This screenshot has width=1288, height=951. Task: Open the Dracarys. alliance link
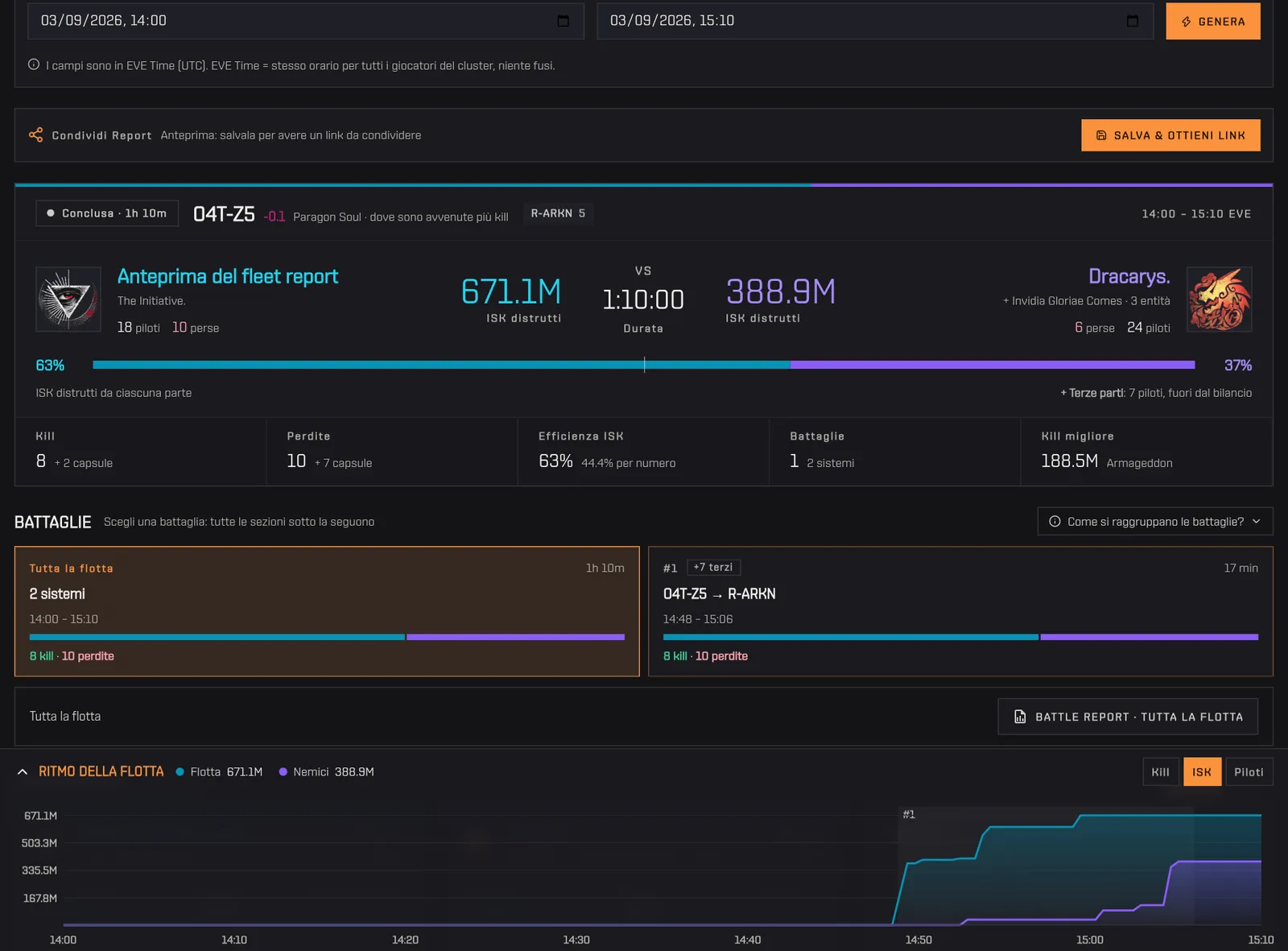click(1129, 276)
